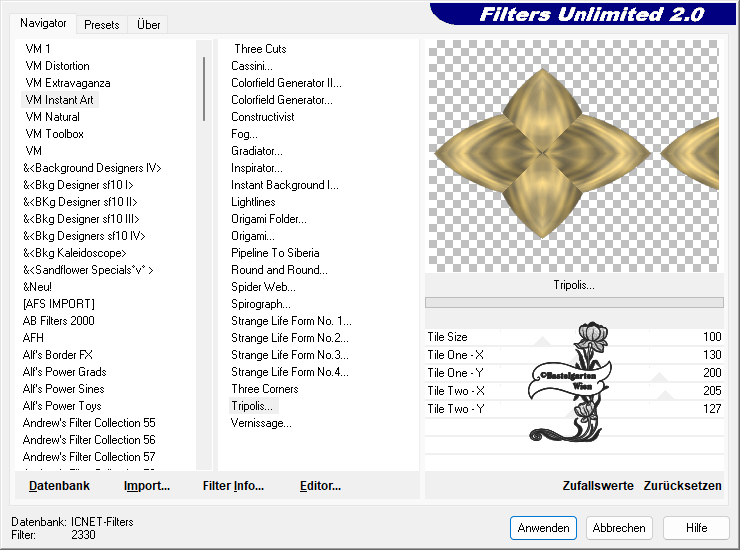Switch to the Presets tab
The image size is (740, 550).
tap(101, 24)
